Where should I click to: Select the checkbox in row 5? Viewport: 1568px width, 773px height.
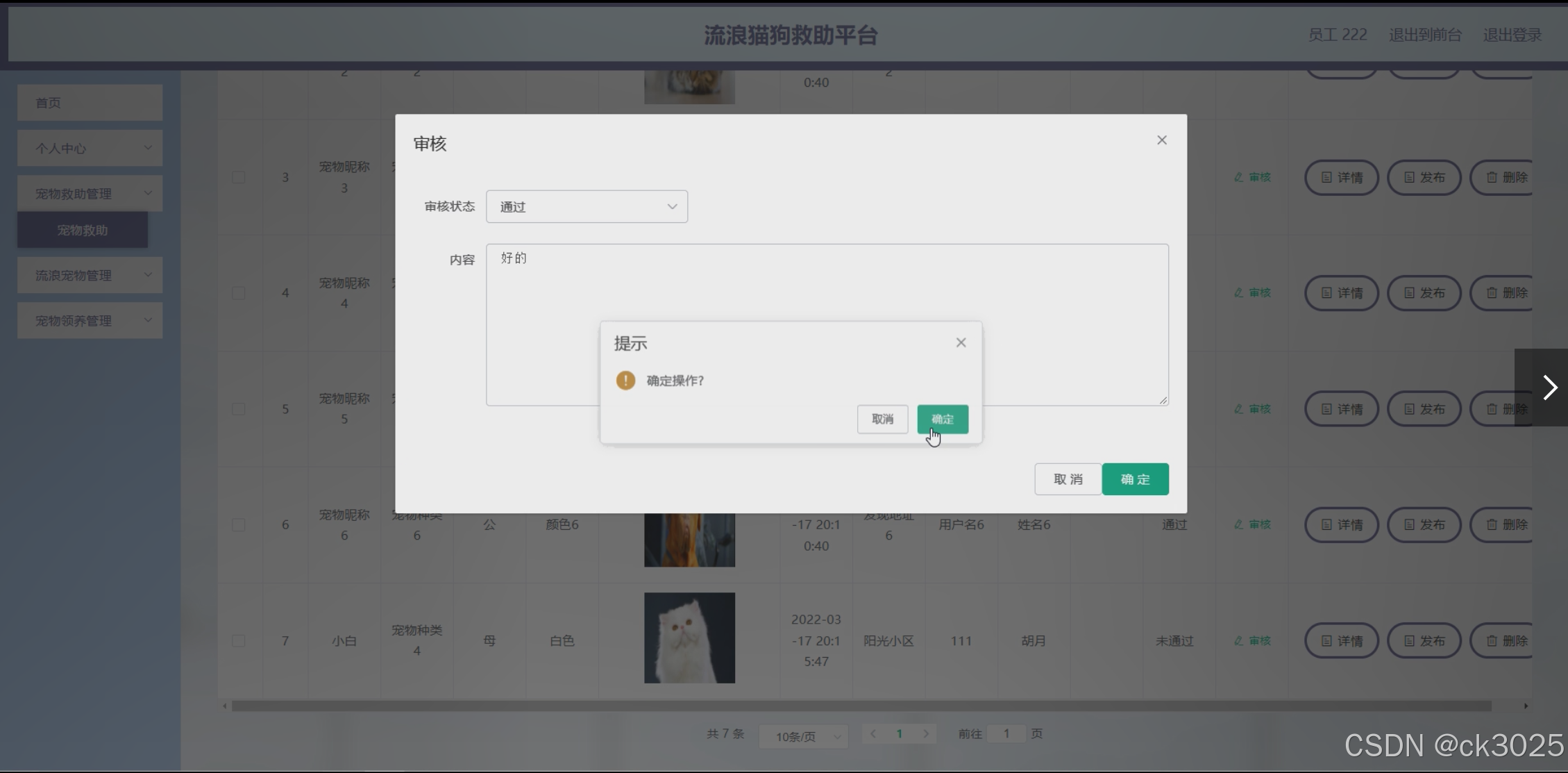[239, 409]
